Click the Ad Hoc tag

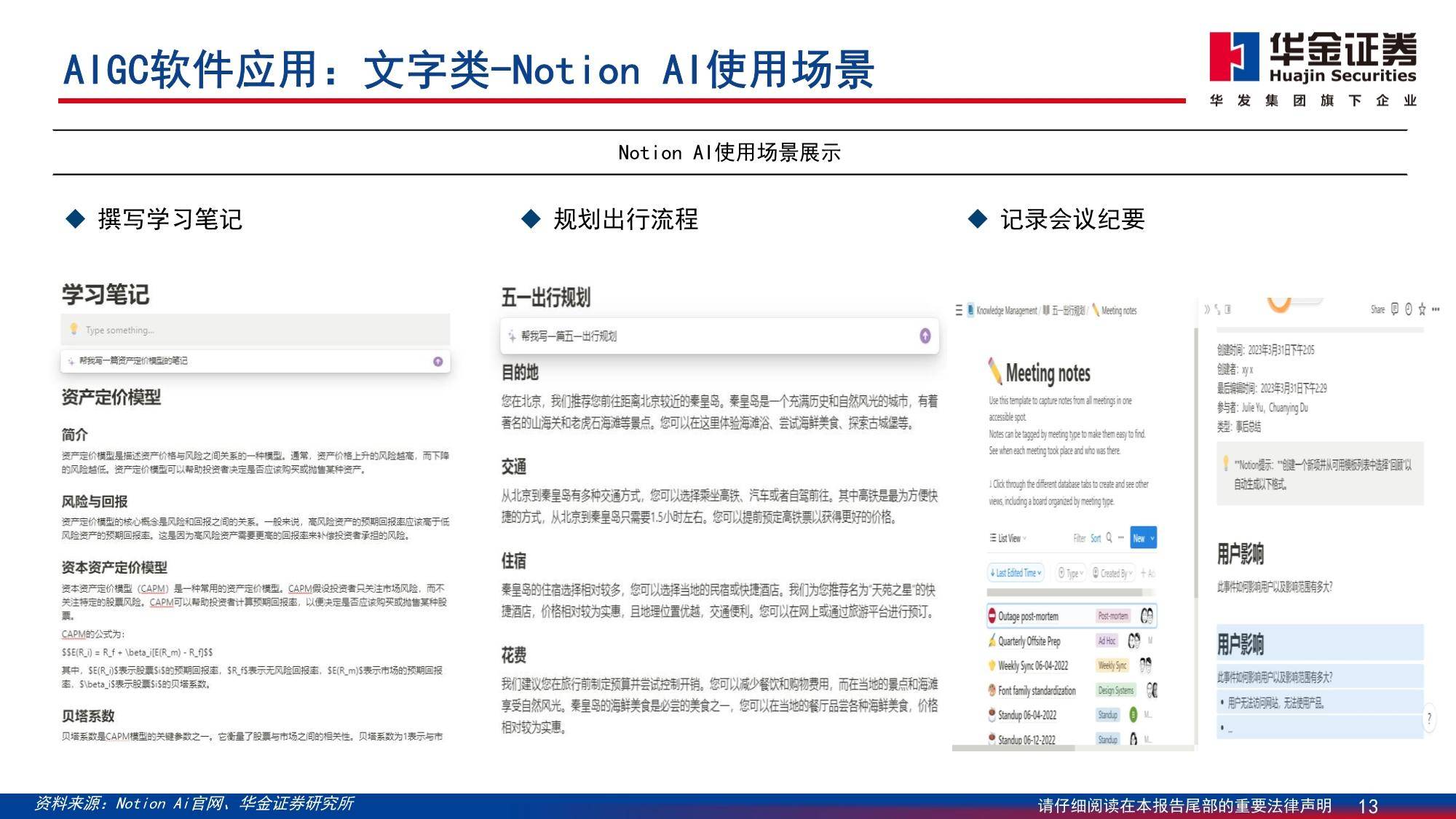coord(1107,641)
